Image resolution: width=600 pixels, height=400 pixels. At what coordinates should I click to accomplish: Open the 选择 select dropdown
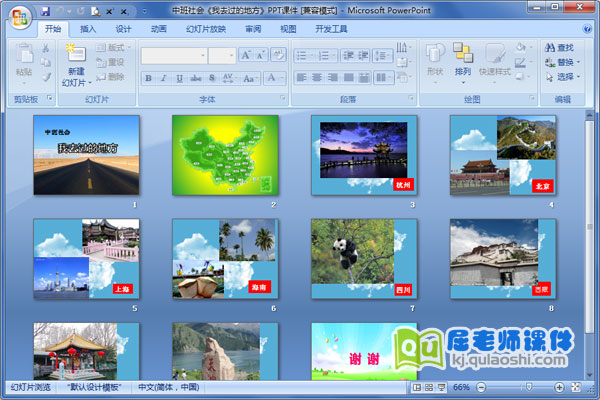(562, 77)
